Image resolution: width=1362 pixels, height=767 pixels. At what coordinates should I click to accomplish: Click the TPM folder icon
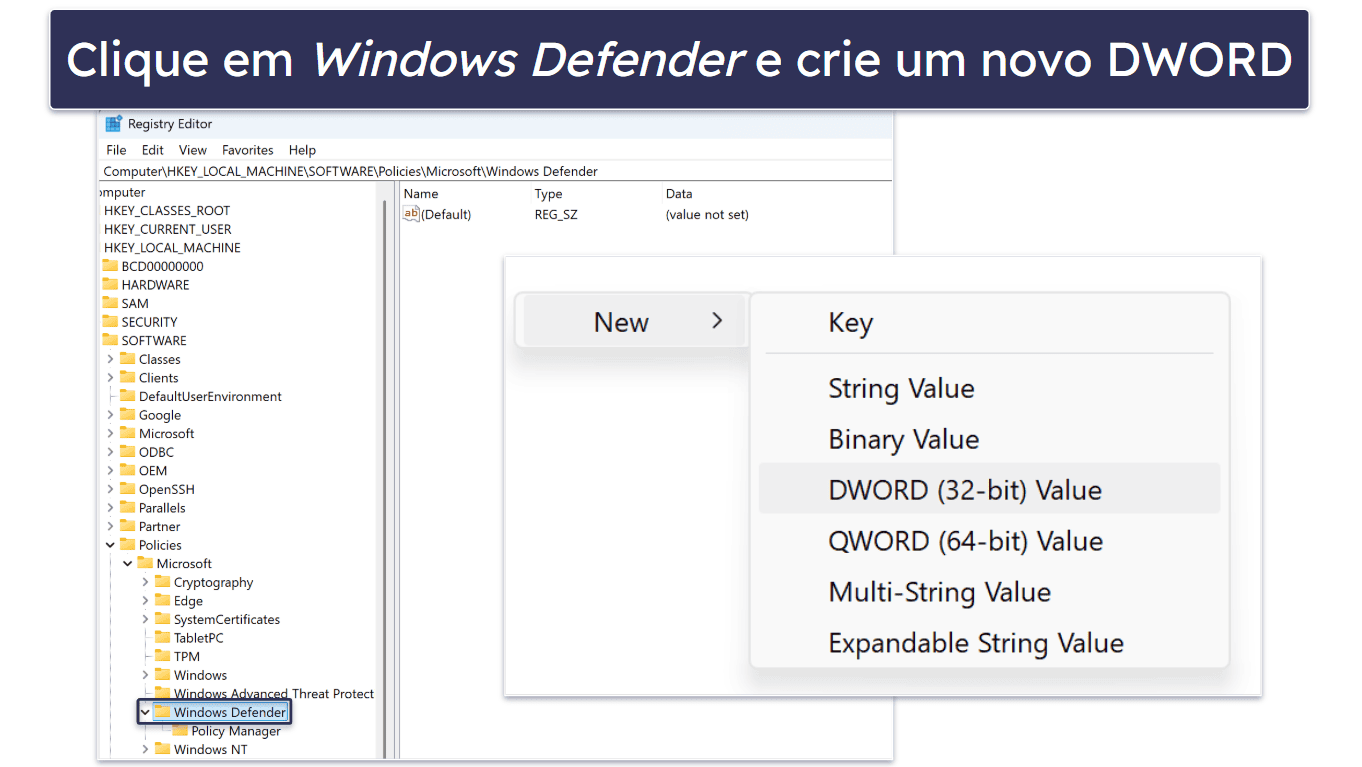pyautogui.click(x=162, y=656)
